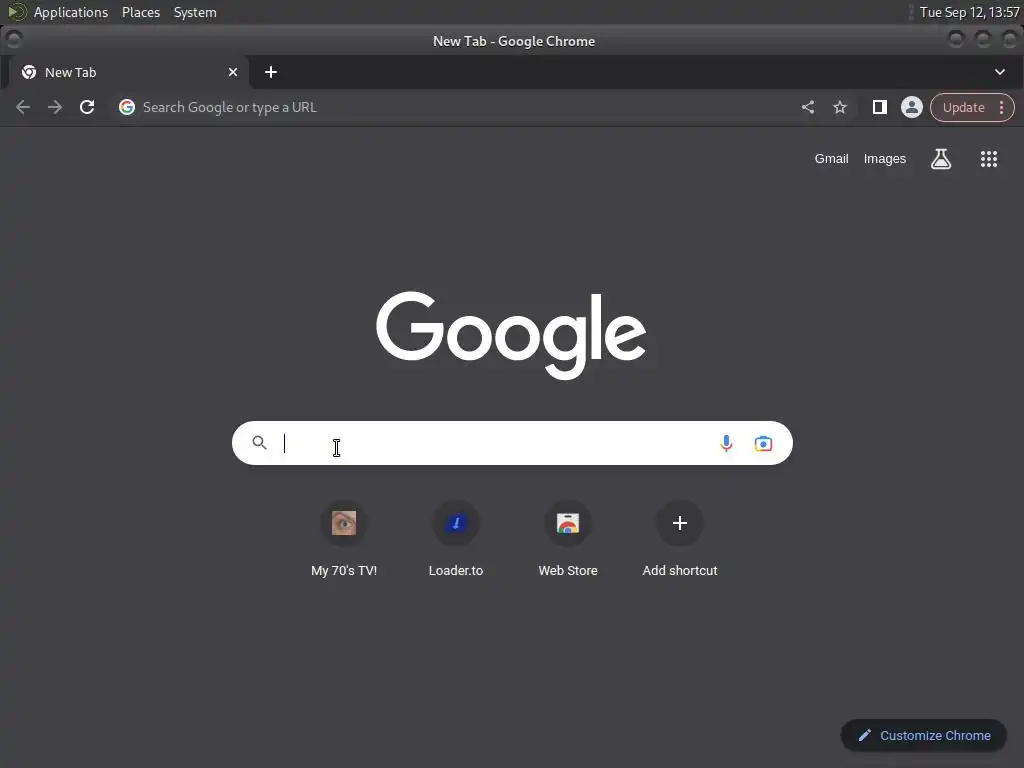Viewport: 1024px width, 768px height.
Task: Click the browser forward arrow
Action: pyautogui.click(x=55, y=107)
